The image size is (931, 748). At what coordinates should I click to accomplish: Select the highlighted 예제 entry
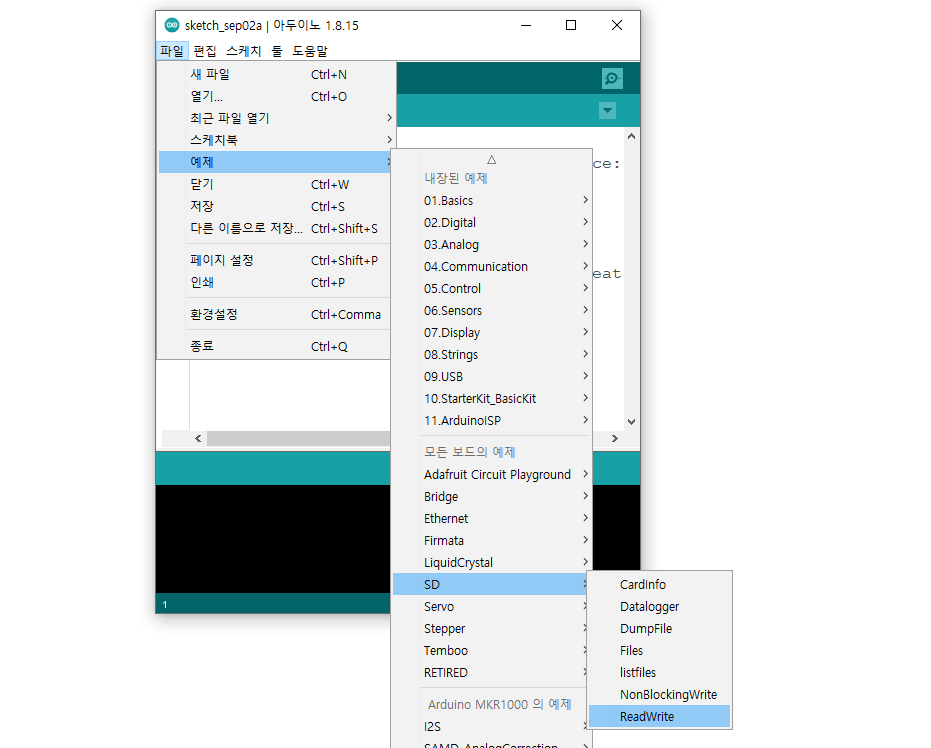[x=276, y=162]
